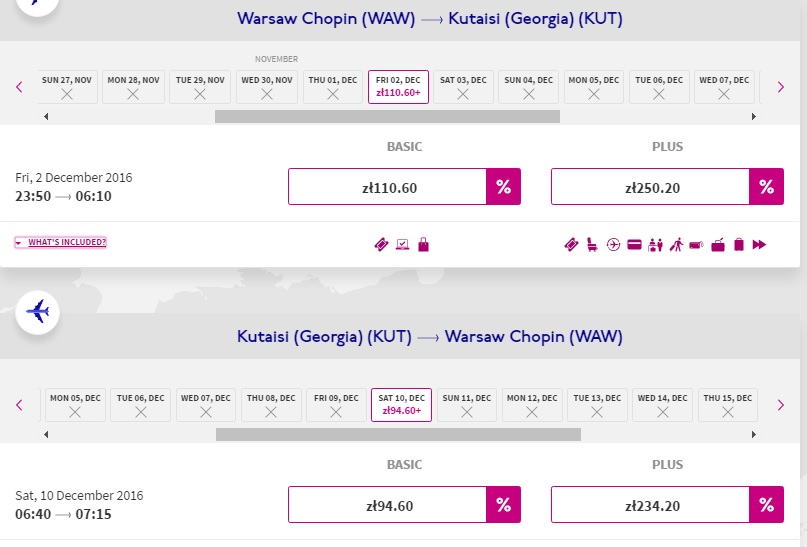Click the percent icon beside zł250.20 Plus fare
Image resolution: width=807 pixels, height=547 pixels.
click(x=766, y=186)
